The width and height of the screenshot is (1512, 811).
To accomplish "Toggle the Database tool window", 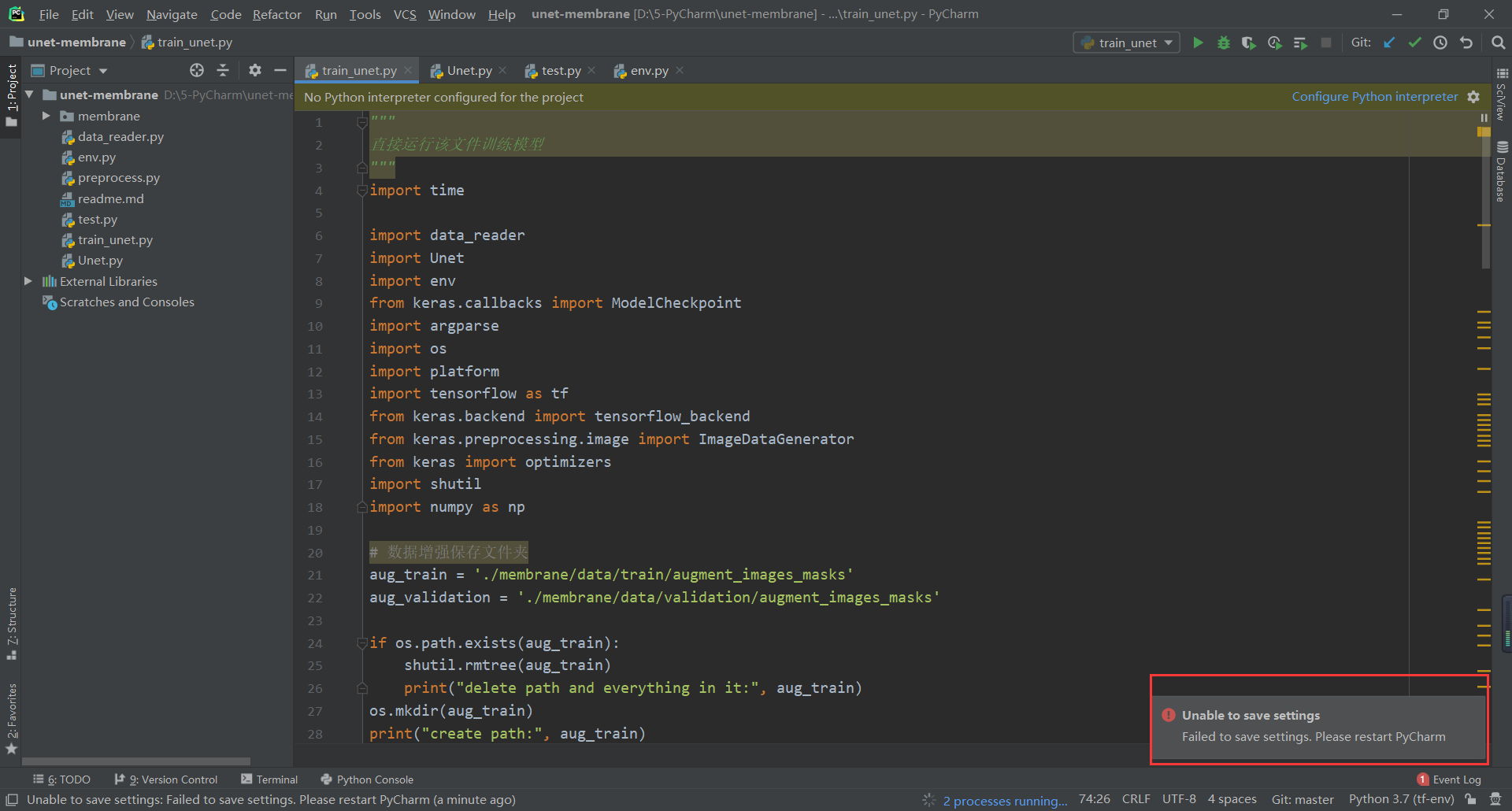I will click(1503, 175).
